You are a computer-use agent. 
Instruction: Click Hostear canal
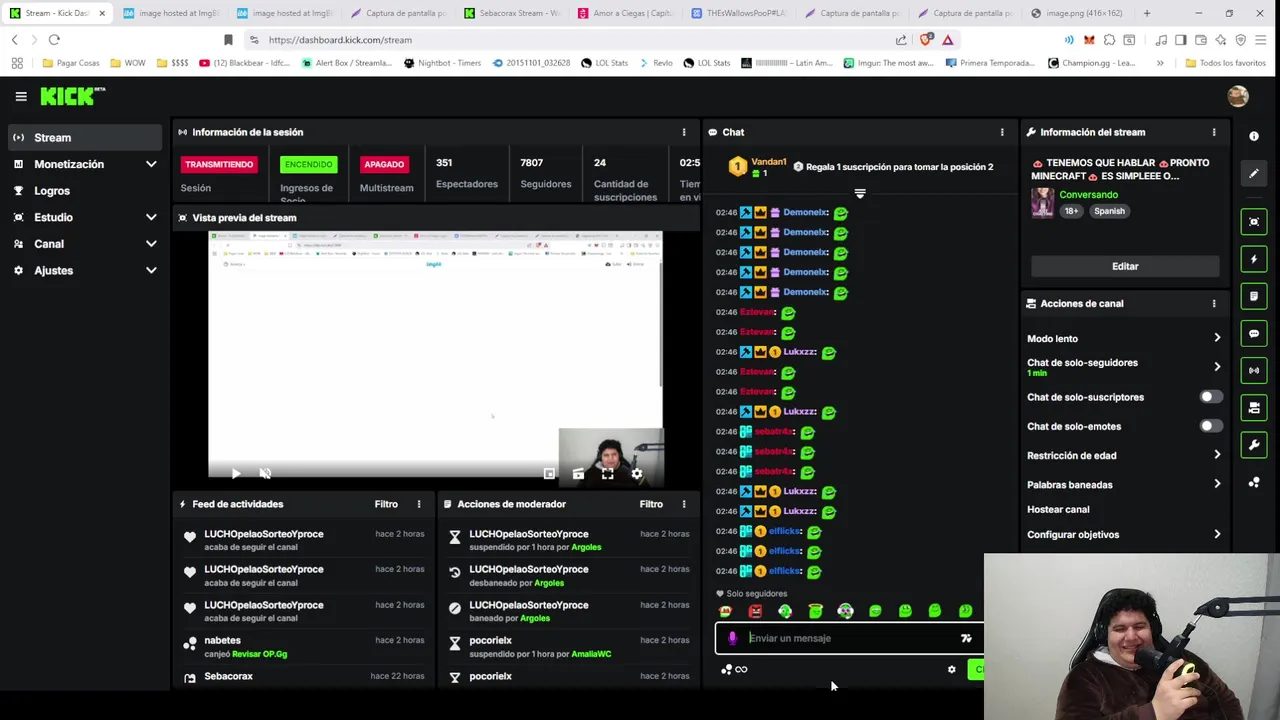pyautogui.click(x=1058, y=509)
